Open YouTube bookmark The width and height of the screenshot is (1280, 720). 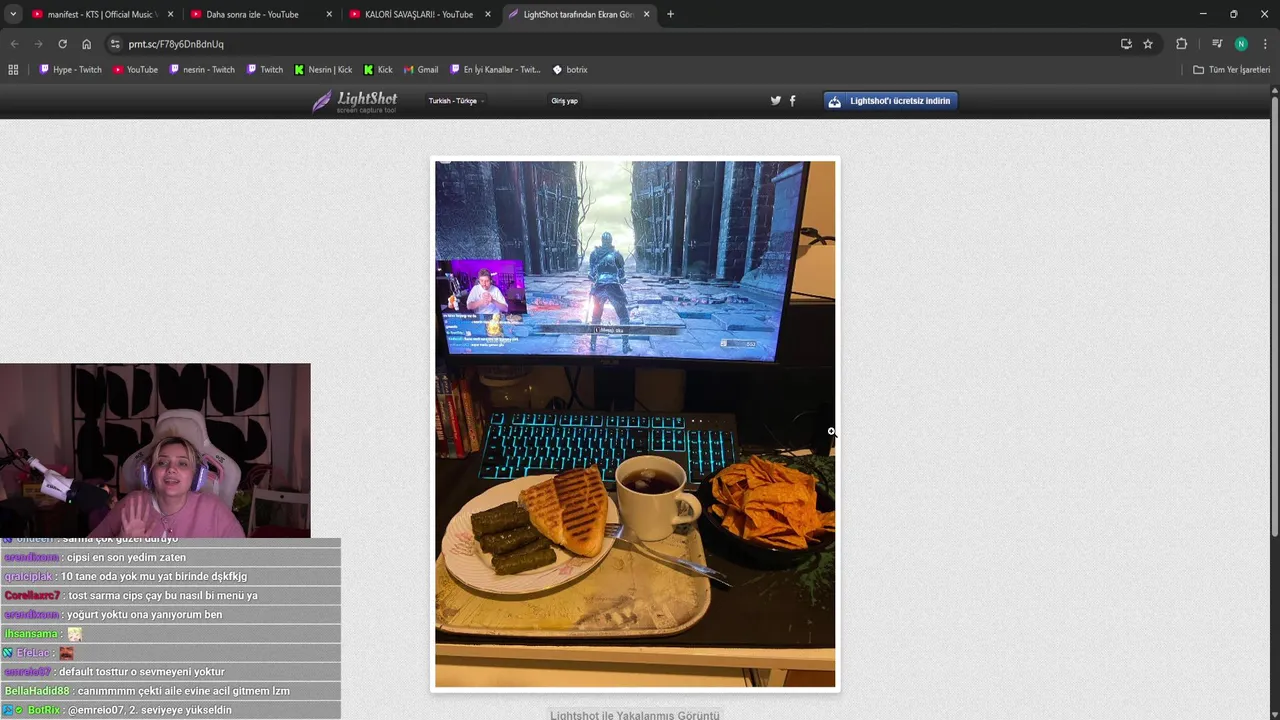click(135, 70)
